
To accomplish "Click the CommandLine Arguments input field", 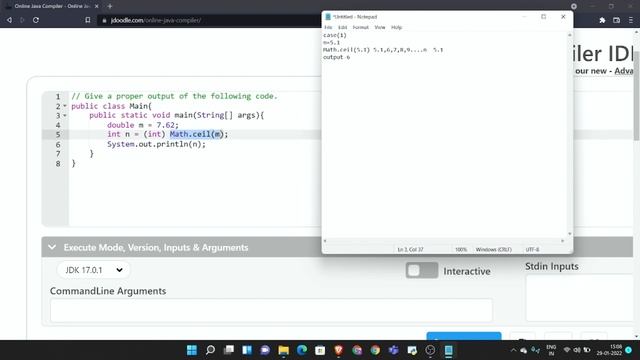I will (271, 310).
